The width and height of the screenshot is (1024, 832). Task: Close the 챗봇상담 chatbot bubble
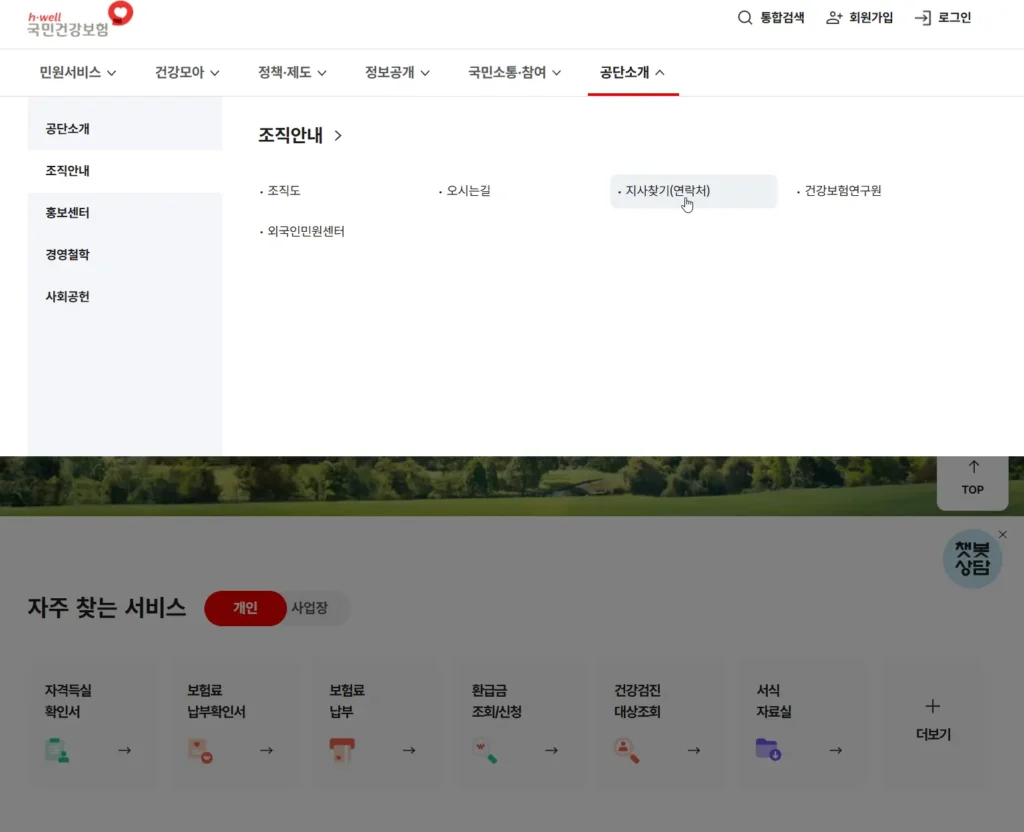(x=1002, y=534)
